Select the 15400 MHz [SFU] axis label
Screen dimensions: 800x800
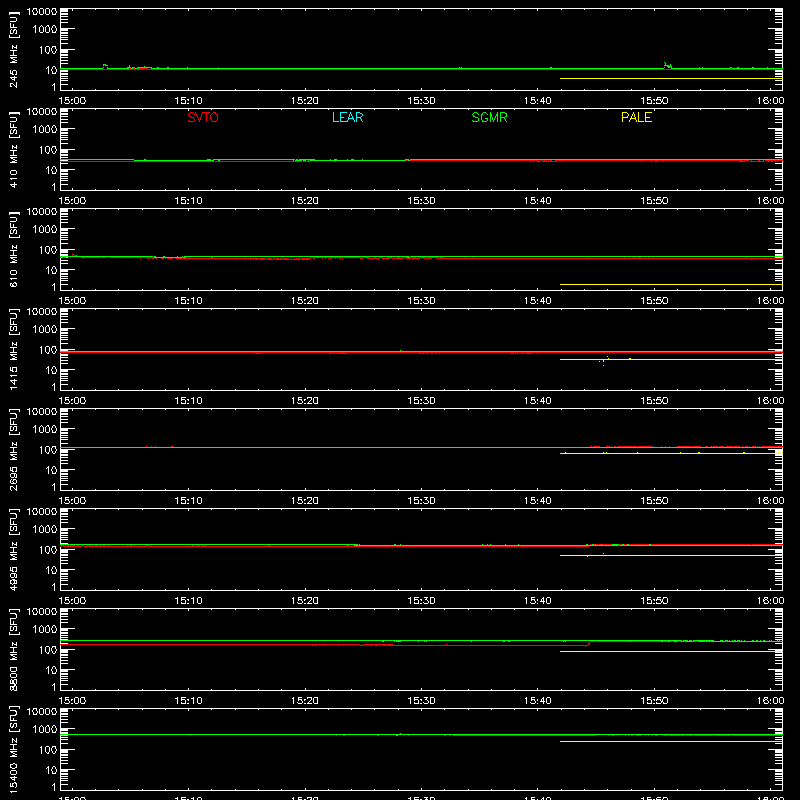pos(14,749)
